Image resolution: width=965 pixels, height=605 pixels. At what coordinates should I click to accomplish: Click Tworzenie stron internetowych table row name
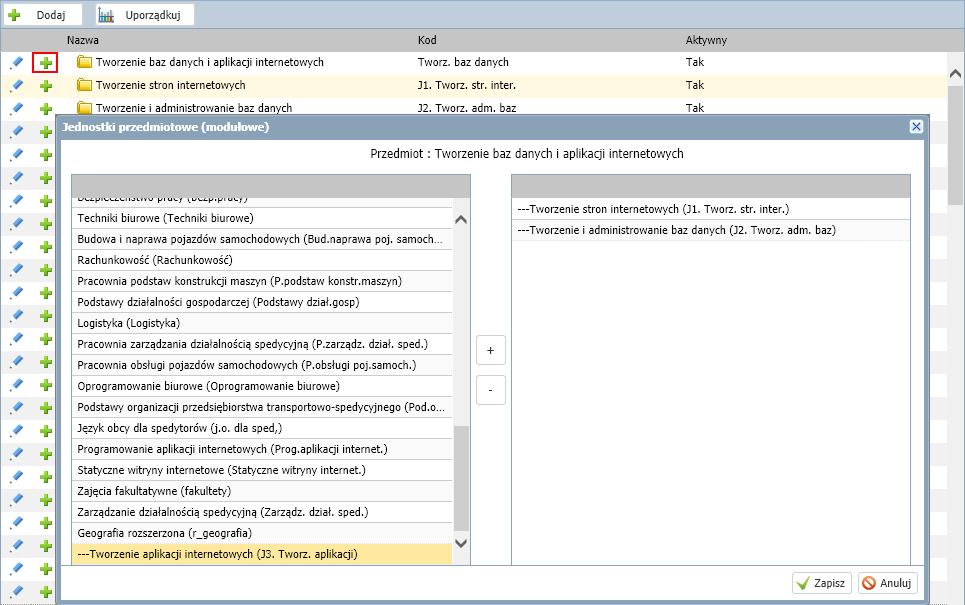[170, 85]
